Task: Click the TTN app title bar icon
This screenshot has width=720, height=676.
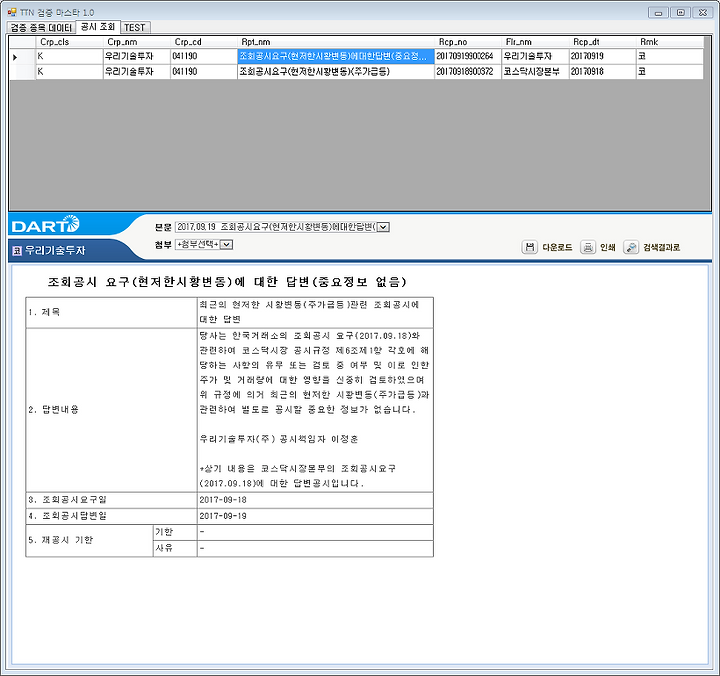Action: (x=11, y=12)
